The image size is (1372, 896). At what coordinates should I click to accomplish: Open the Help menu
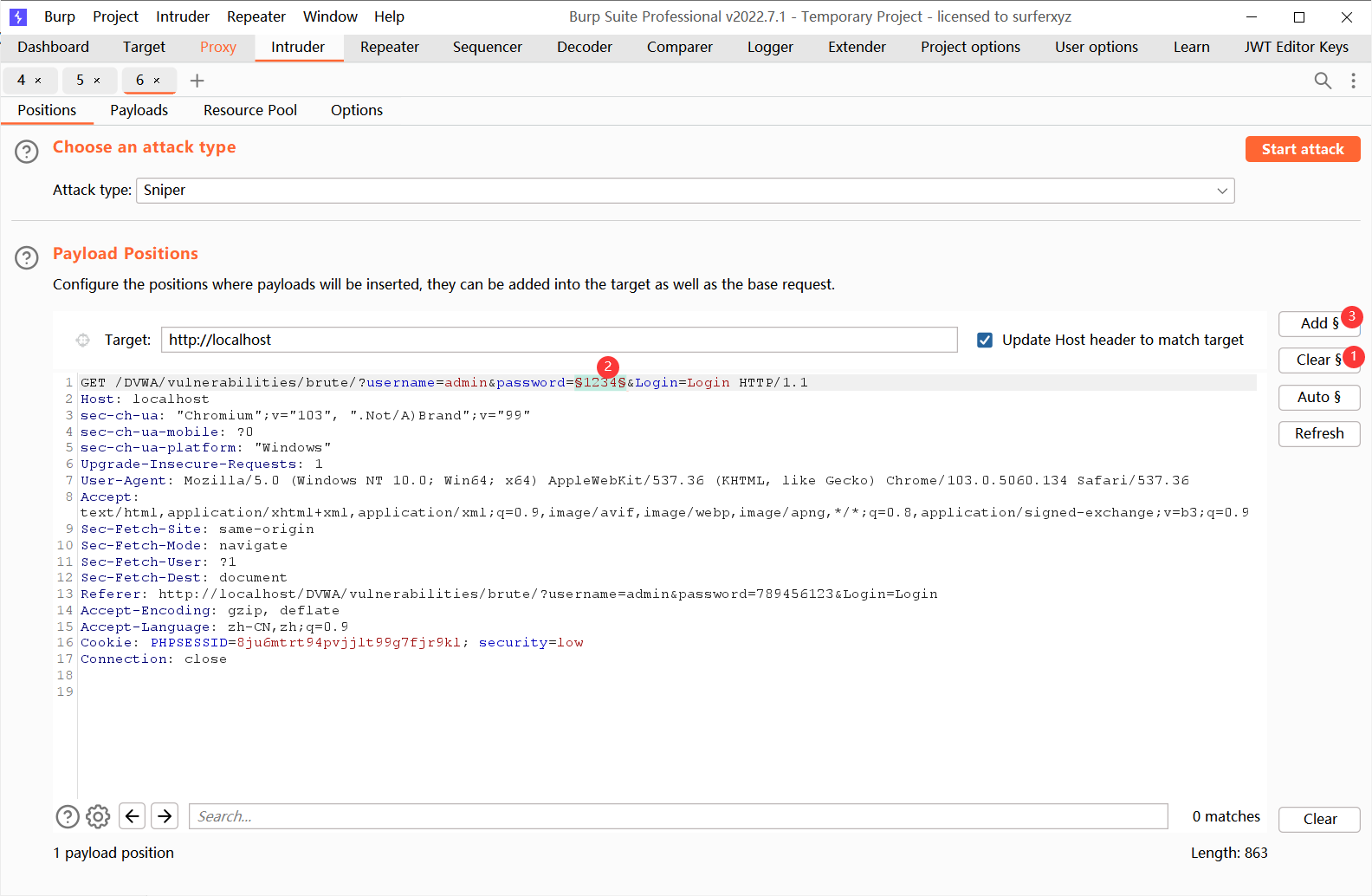389,16
